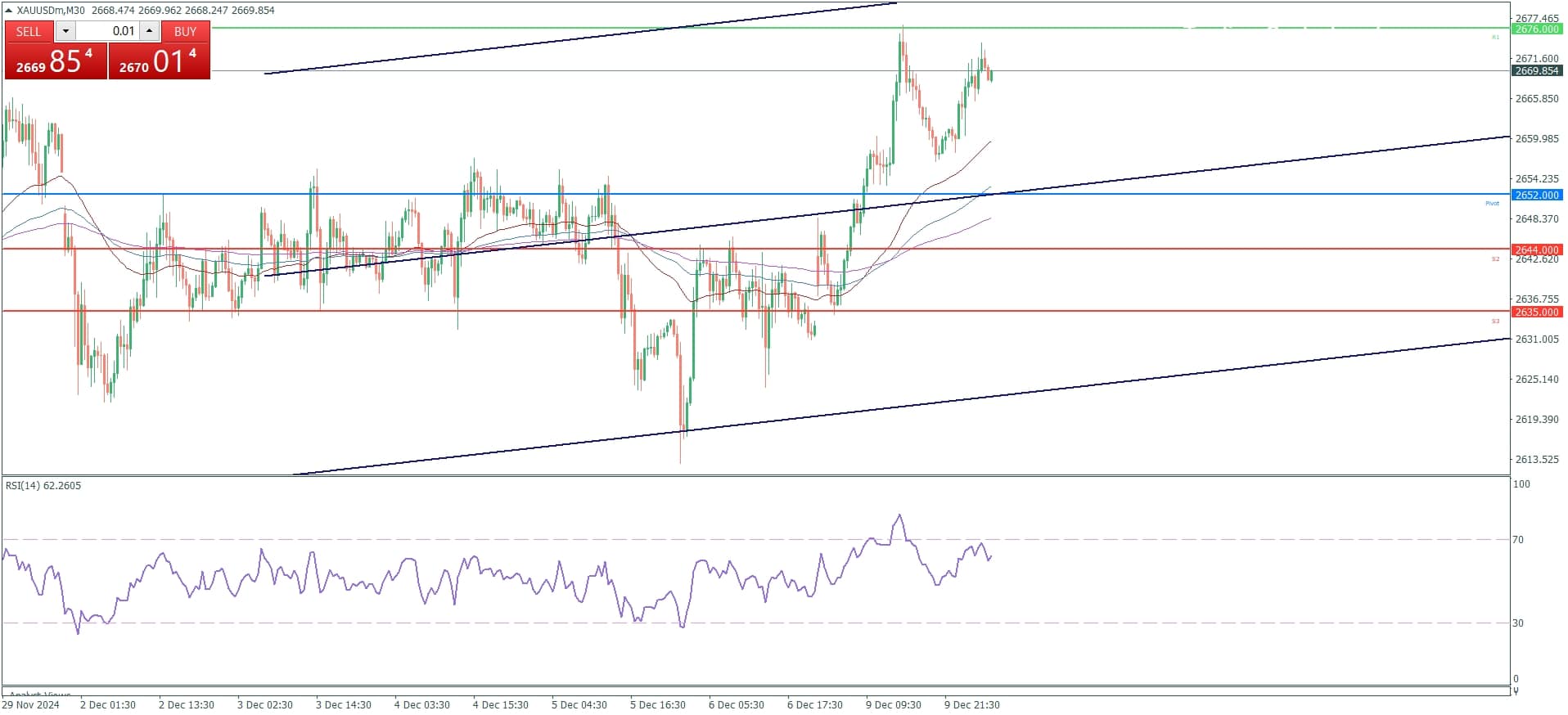1568x715 pixels.
Task: Click the RSI 70 level label
Action: click(1518, 540)
